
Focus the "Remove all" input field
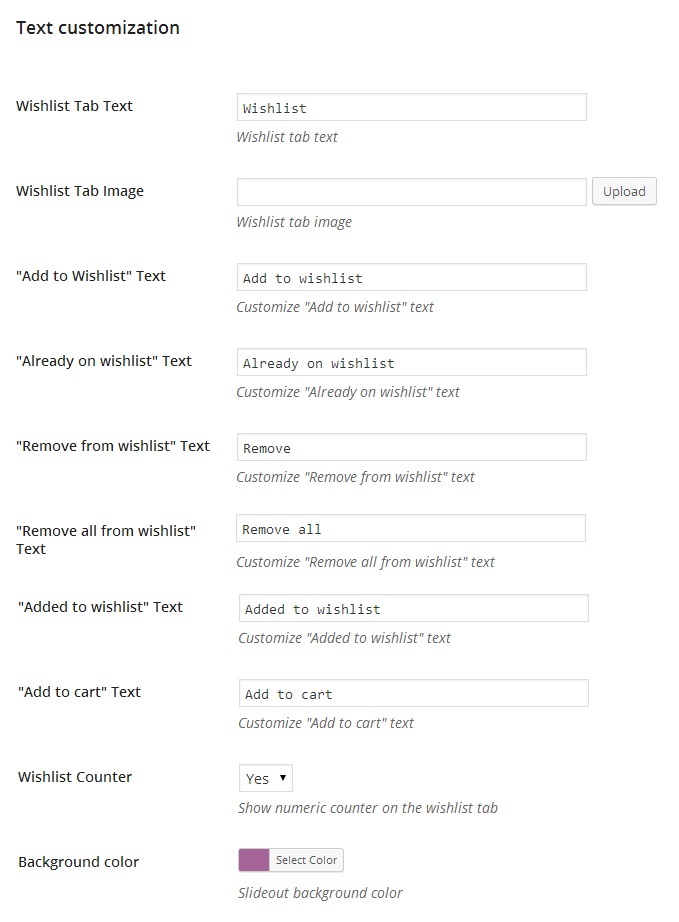[x=411, y=529]
